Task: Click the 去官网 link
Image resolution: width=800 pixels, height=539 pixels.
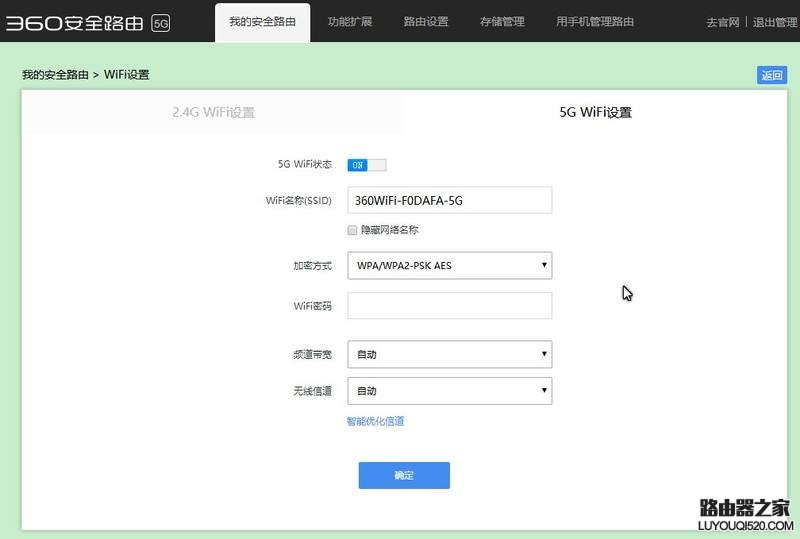Action: tap(722, 22)
